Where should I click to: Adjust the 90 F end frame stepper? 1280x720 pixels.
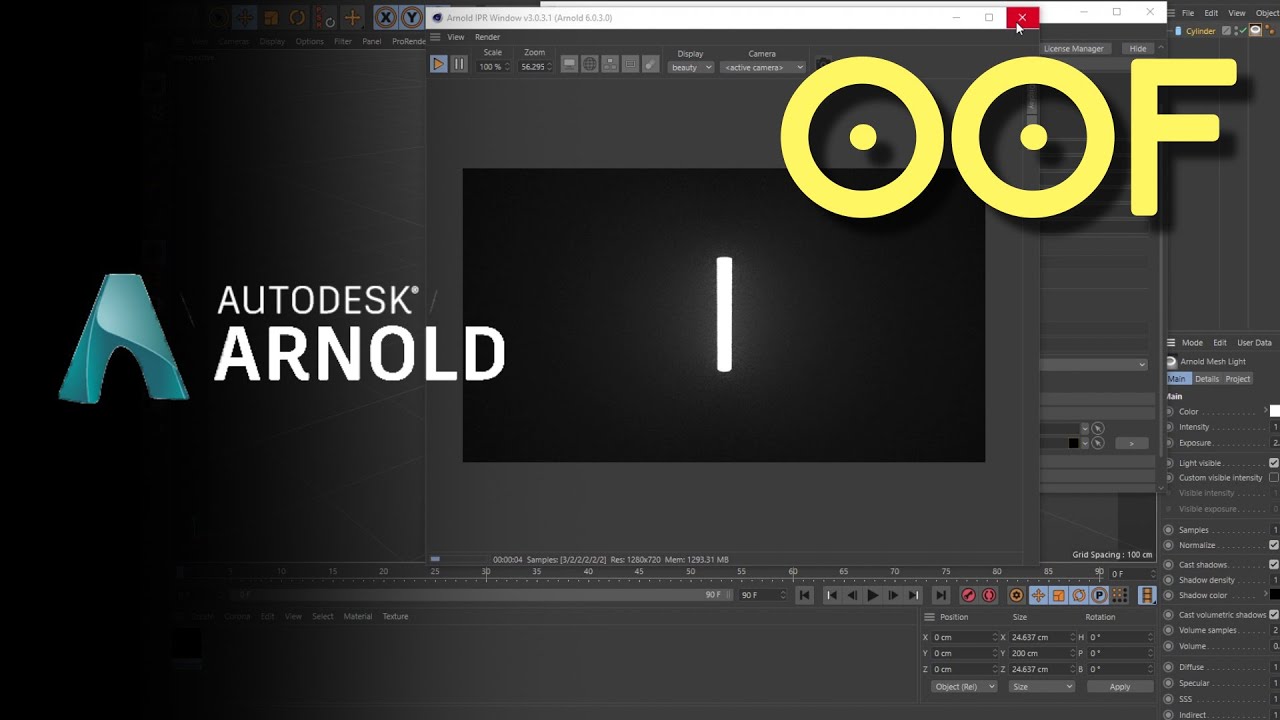[x=783, y=595]
